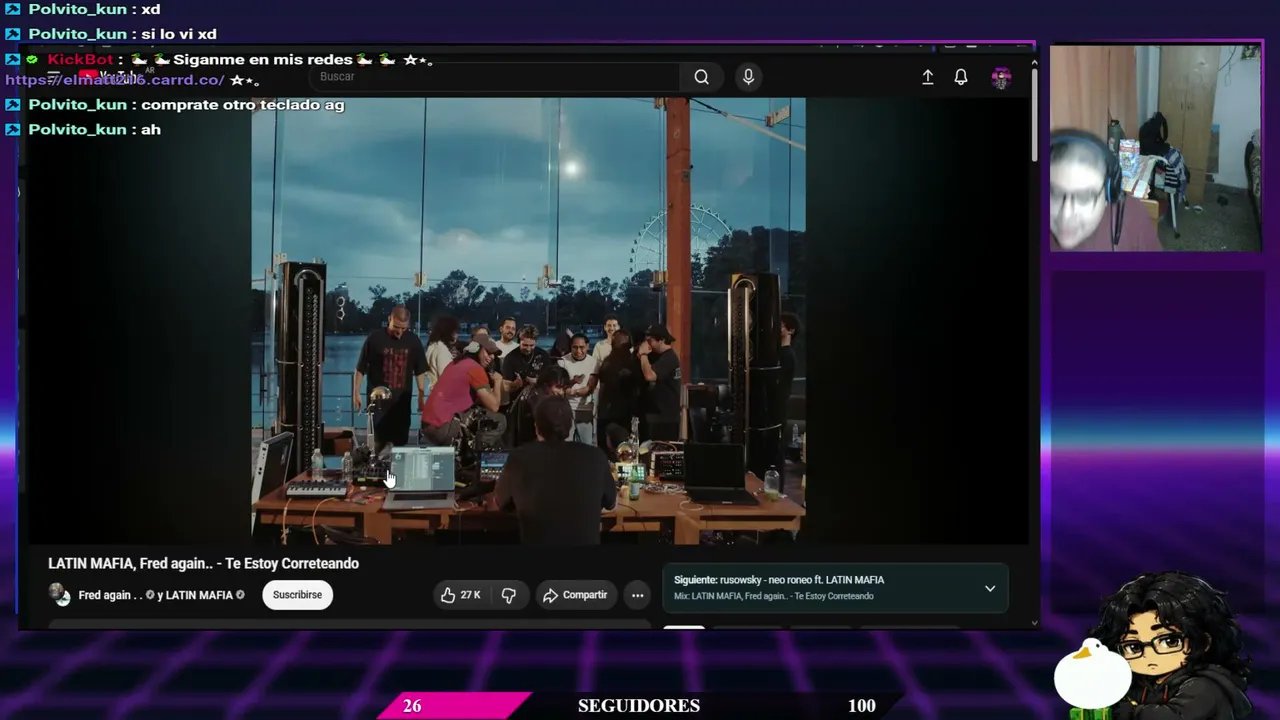
Task: Click the streamer webcam feed
Action: 1155,147
